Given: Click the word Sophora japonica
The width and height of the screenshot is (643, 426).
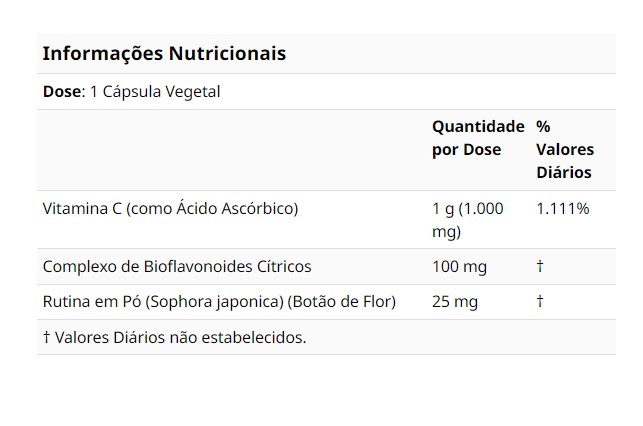Looking at the screenshot, I should tap(214, 302).
